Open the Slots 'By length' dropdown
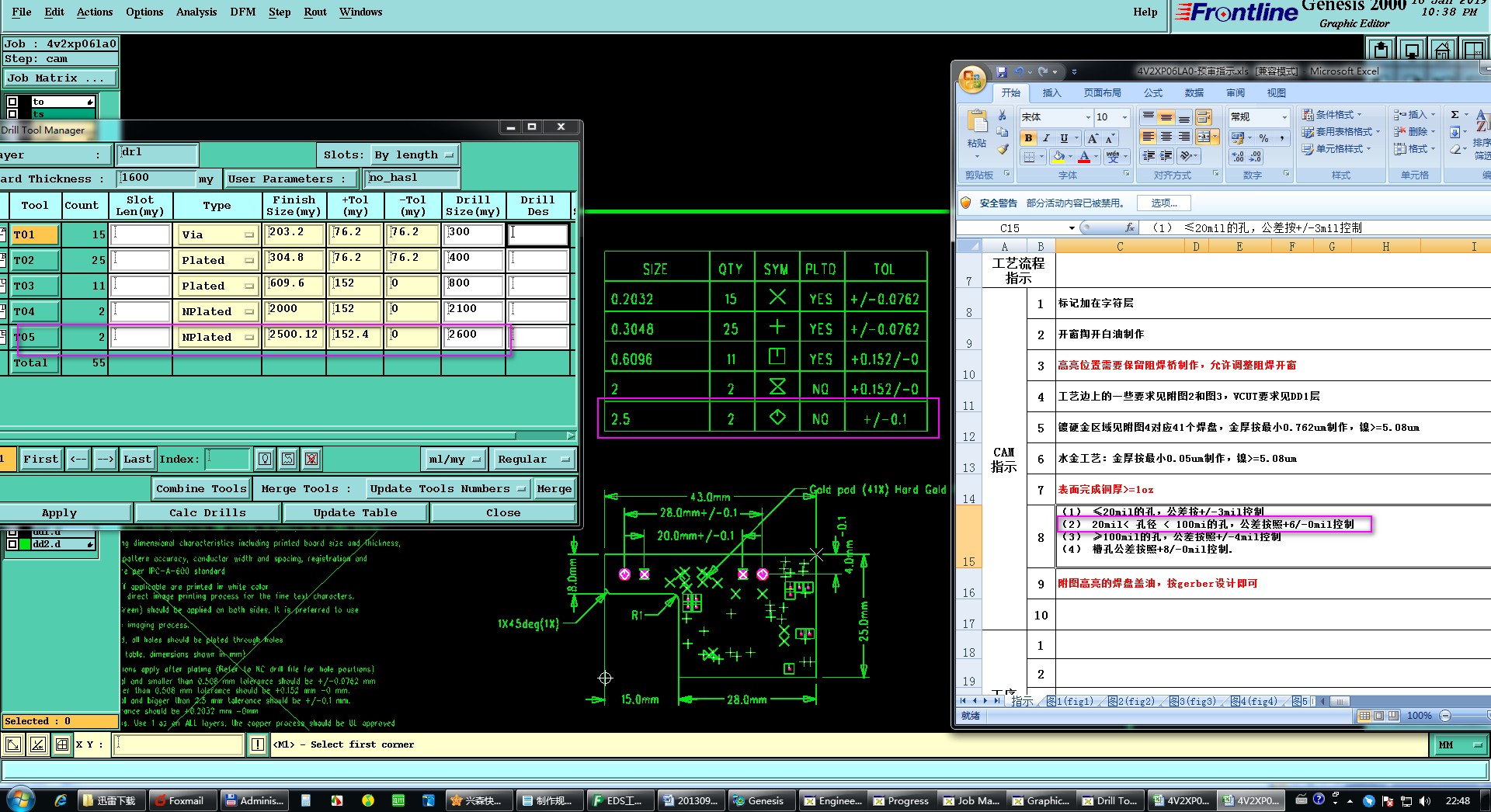1491x812 pixels. pos(415,155)
